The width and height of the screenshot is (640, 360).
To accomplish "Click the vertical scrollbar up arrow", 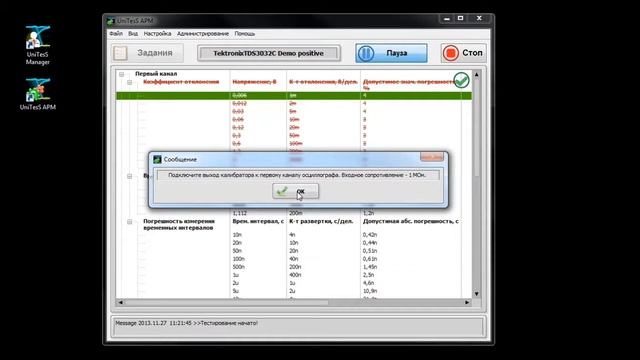I will [x=476, y=75].
